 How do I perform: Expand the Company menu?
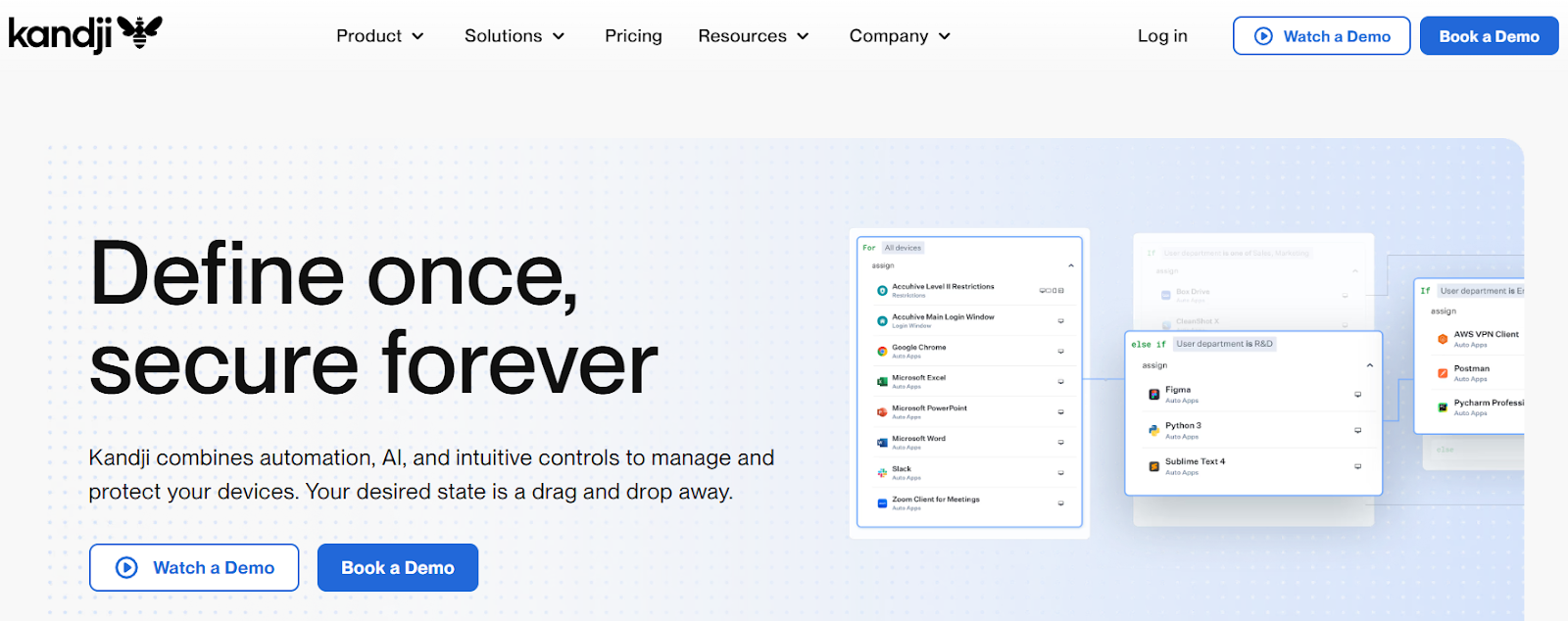(900, 36)
